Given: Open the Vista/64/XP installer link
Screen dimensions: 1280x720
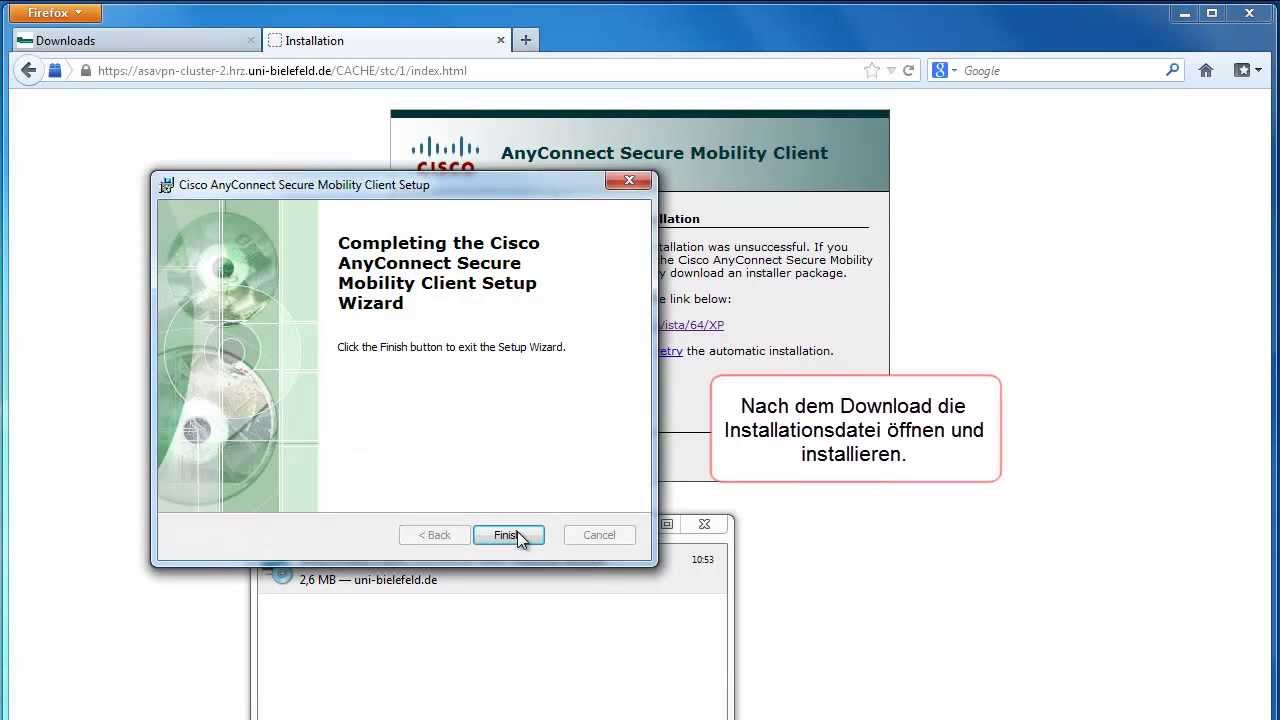Looking at the screenshot, I should point(691,325).
